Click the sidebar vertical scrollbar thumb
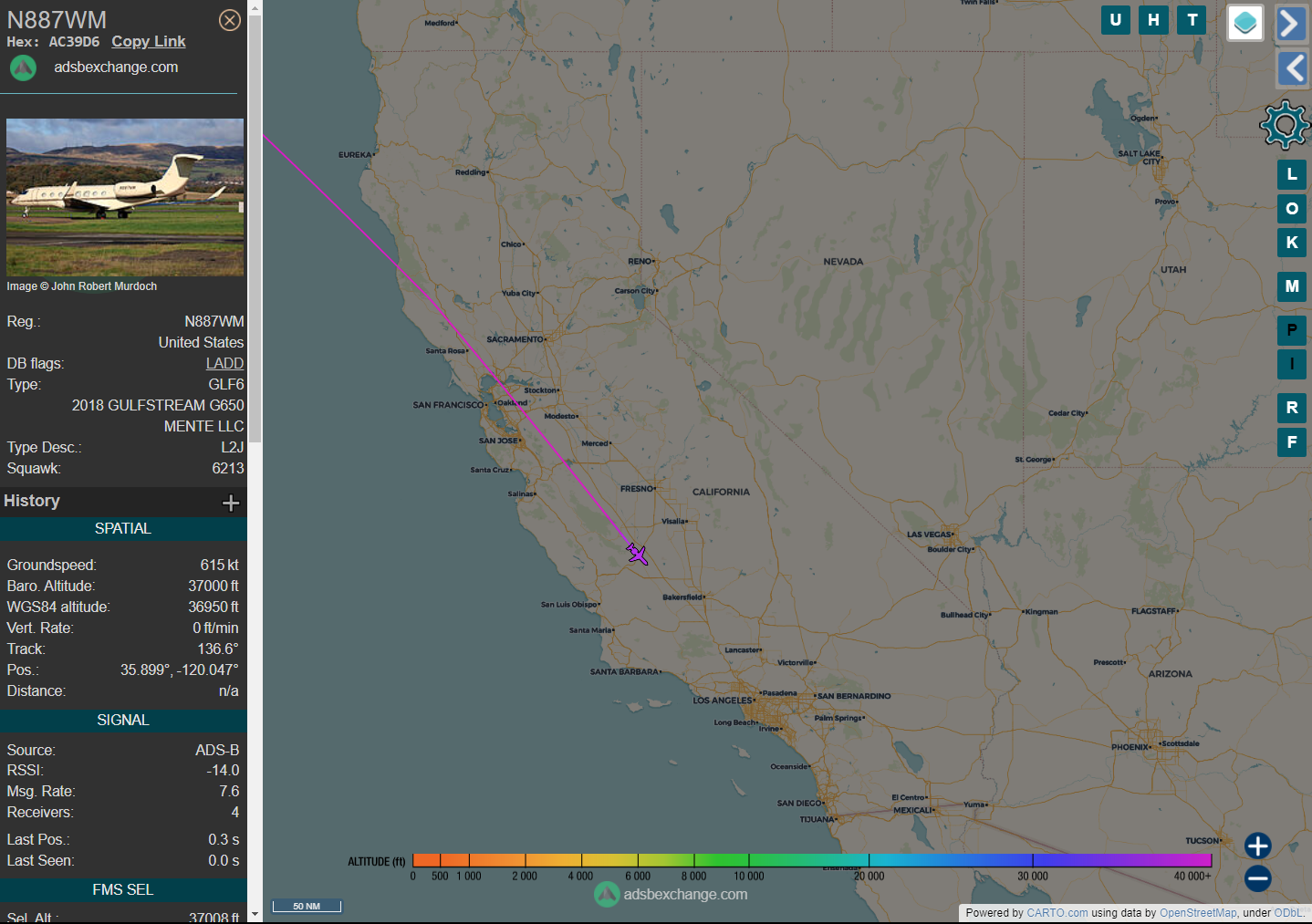 pos(255,228)
